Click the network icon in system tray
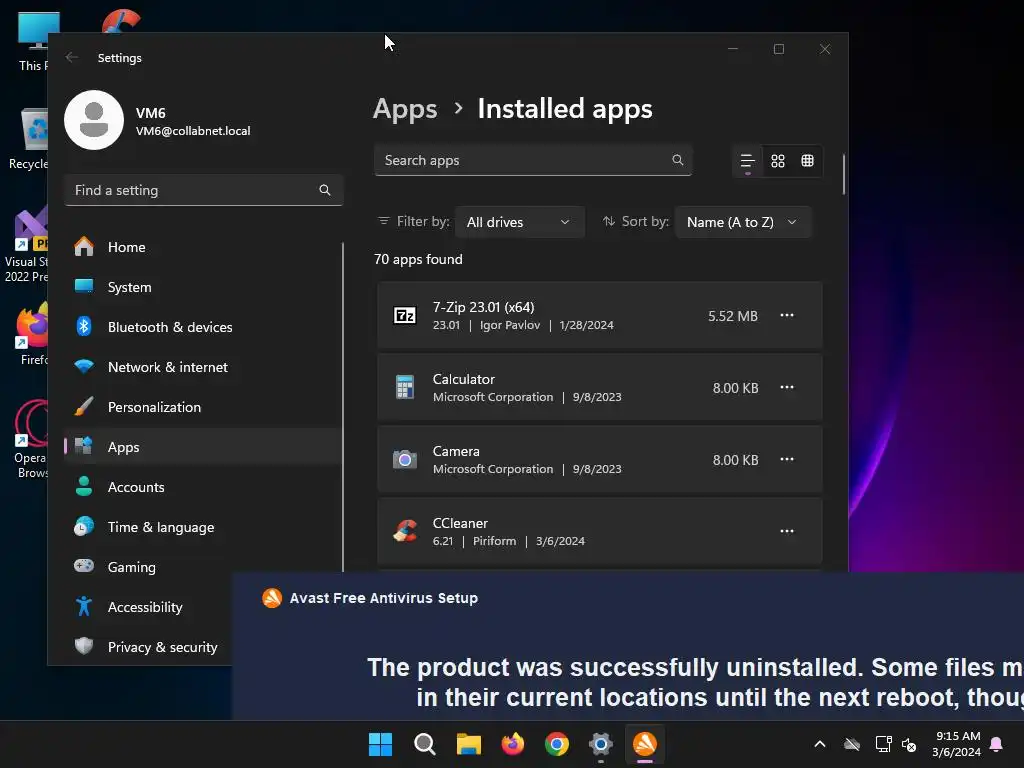The image size is (1024, 768). coord(884,744)
